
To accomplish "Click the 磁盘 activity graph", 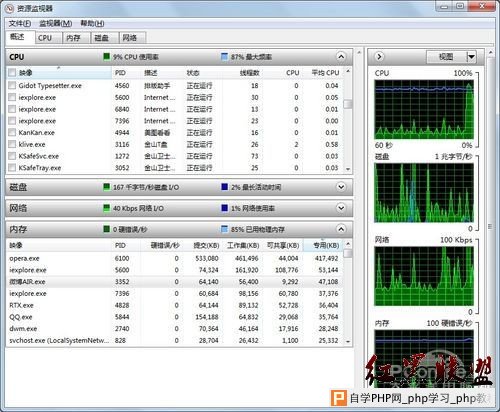I will tap(424, 193).
